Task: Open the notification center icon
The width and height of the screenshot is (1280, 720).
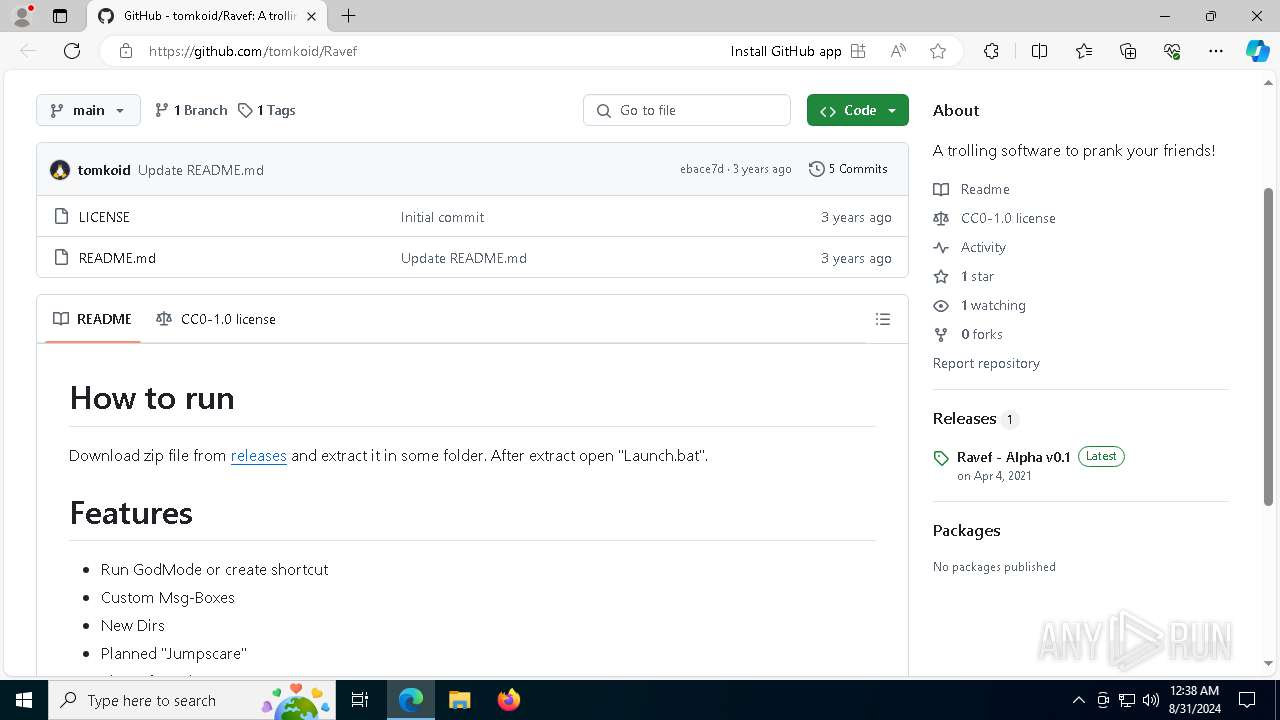Action: point(1247,700)
